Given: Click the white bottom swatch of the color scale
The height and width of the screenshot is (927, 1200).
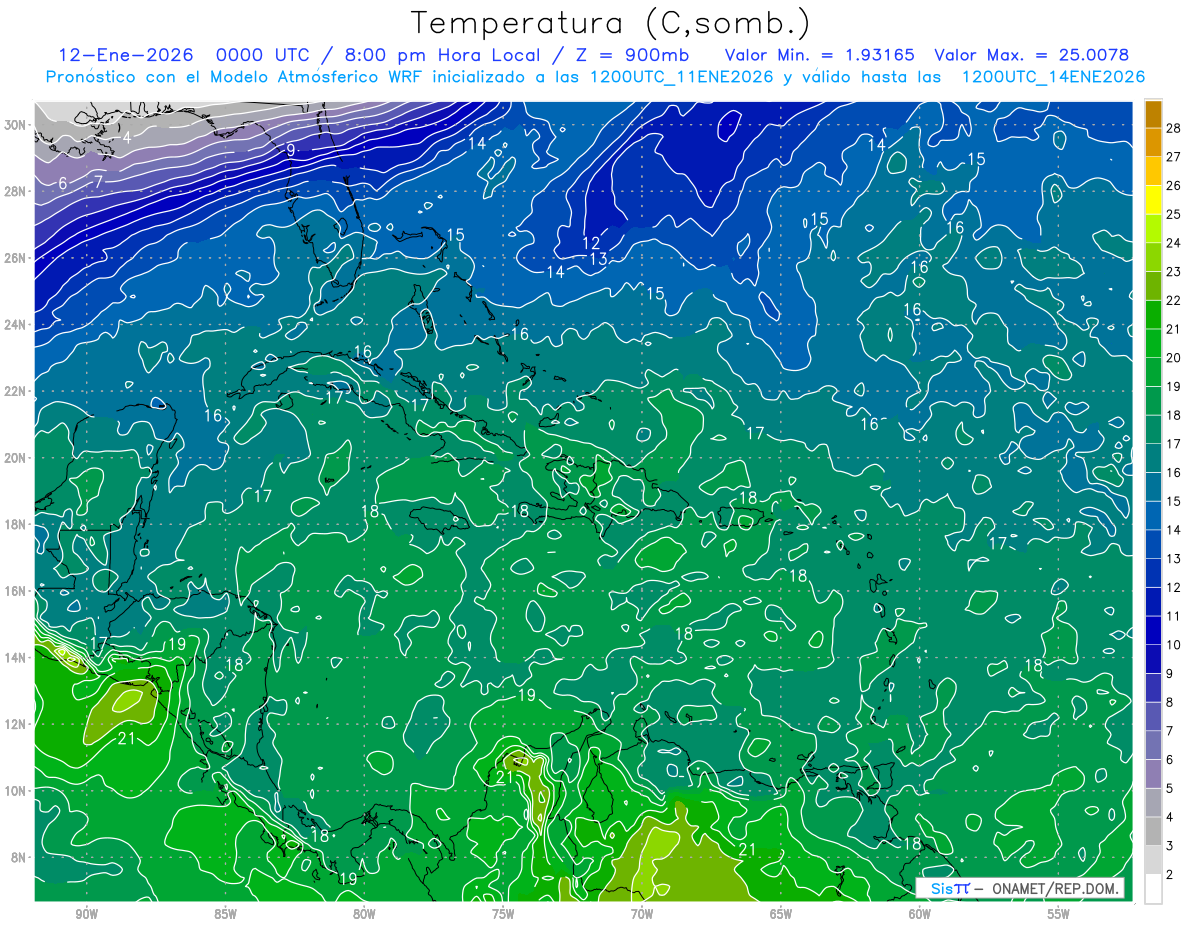Looking at the screenshot, I should (x=1153, y=889).
